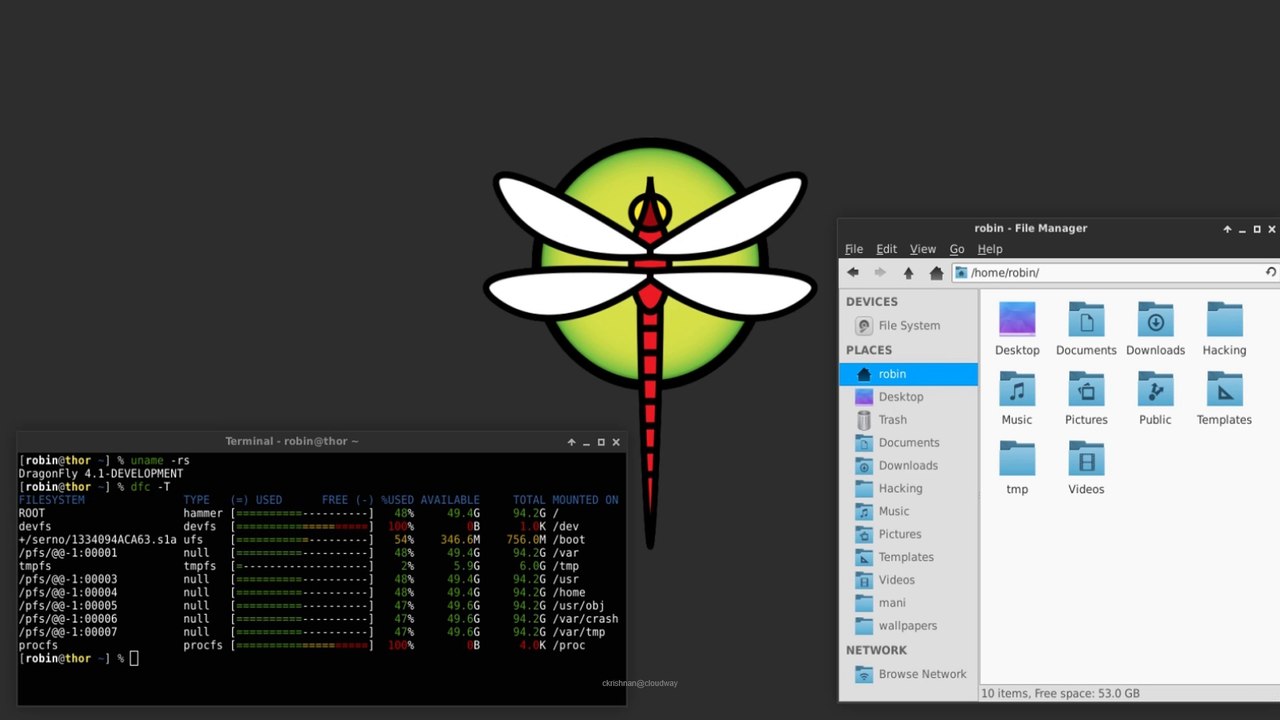Select Documents in the Places sidebar
The image size is (1280, 720).
(x=908, y=443)
